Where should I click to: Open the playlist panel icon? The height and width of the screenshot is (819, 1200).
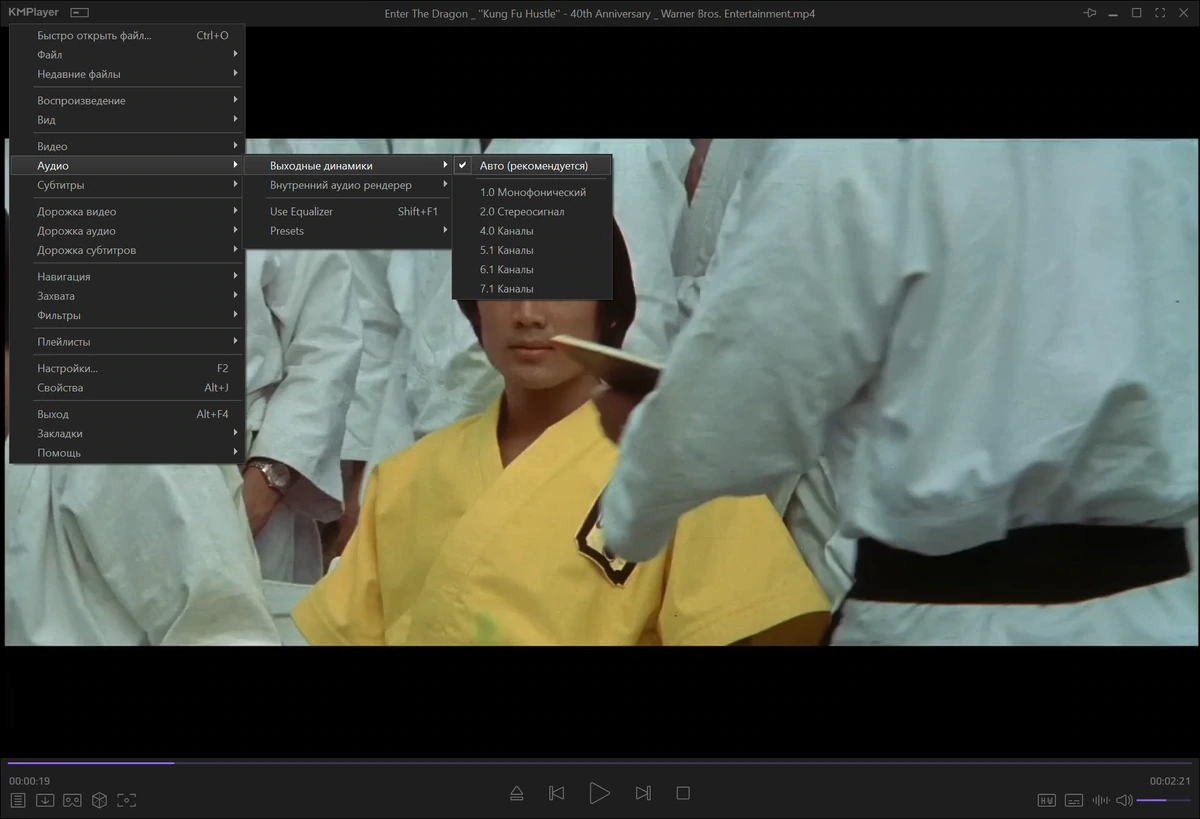18,800
